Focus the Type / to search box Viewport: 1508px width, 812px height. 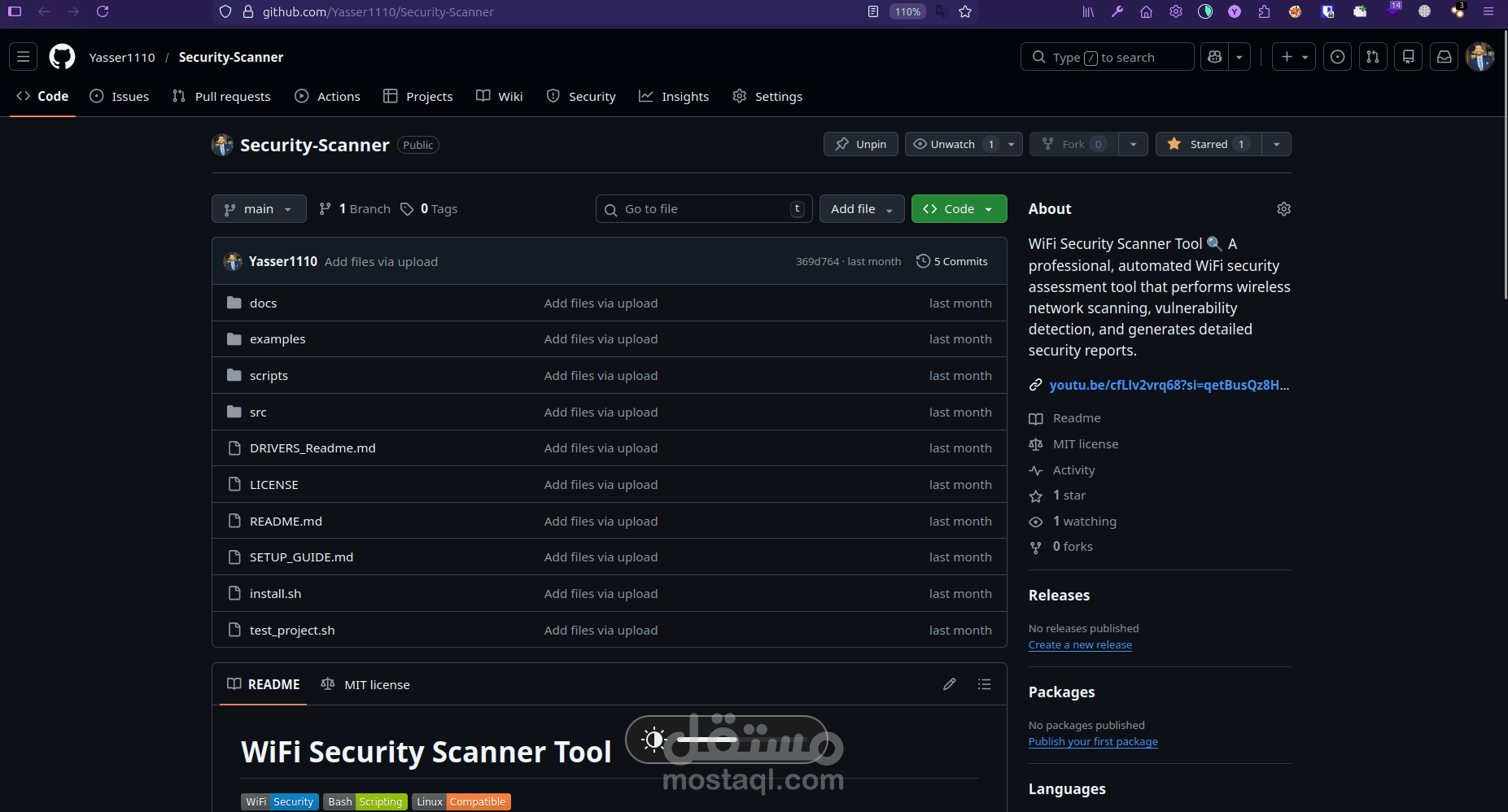point(1108,57)
